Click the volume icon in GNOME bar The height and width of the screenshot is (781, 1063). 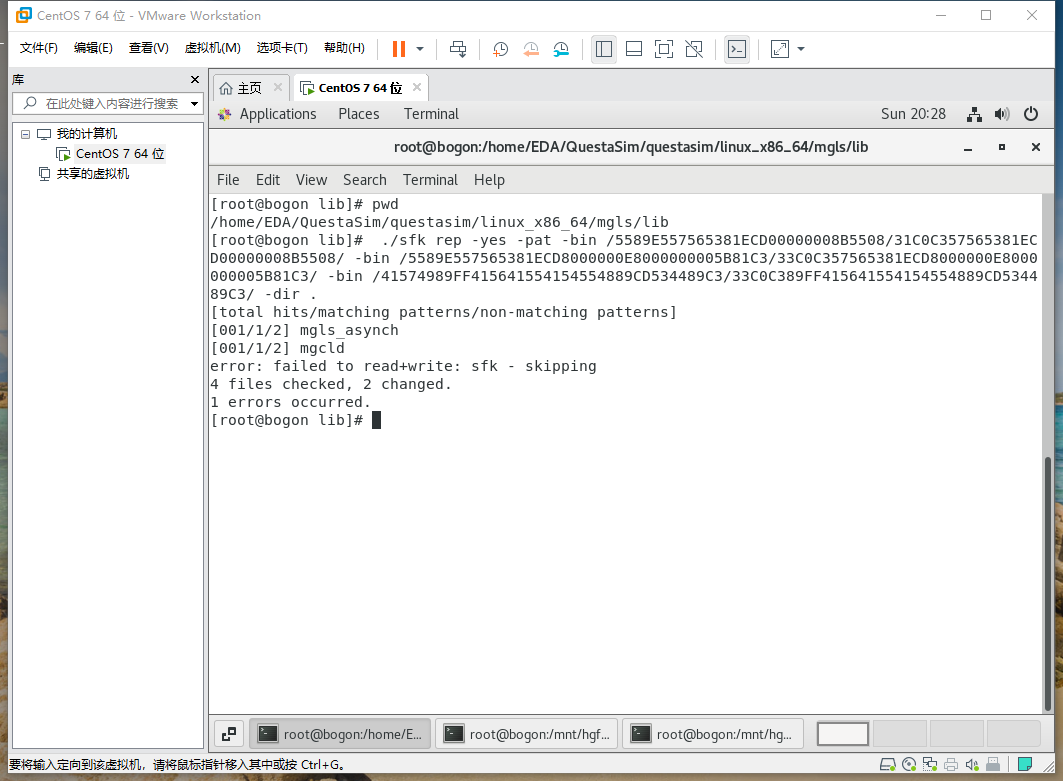pos(1002,114)
